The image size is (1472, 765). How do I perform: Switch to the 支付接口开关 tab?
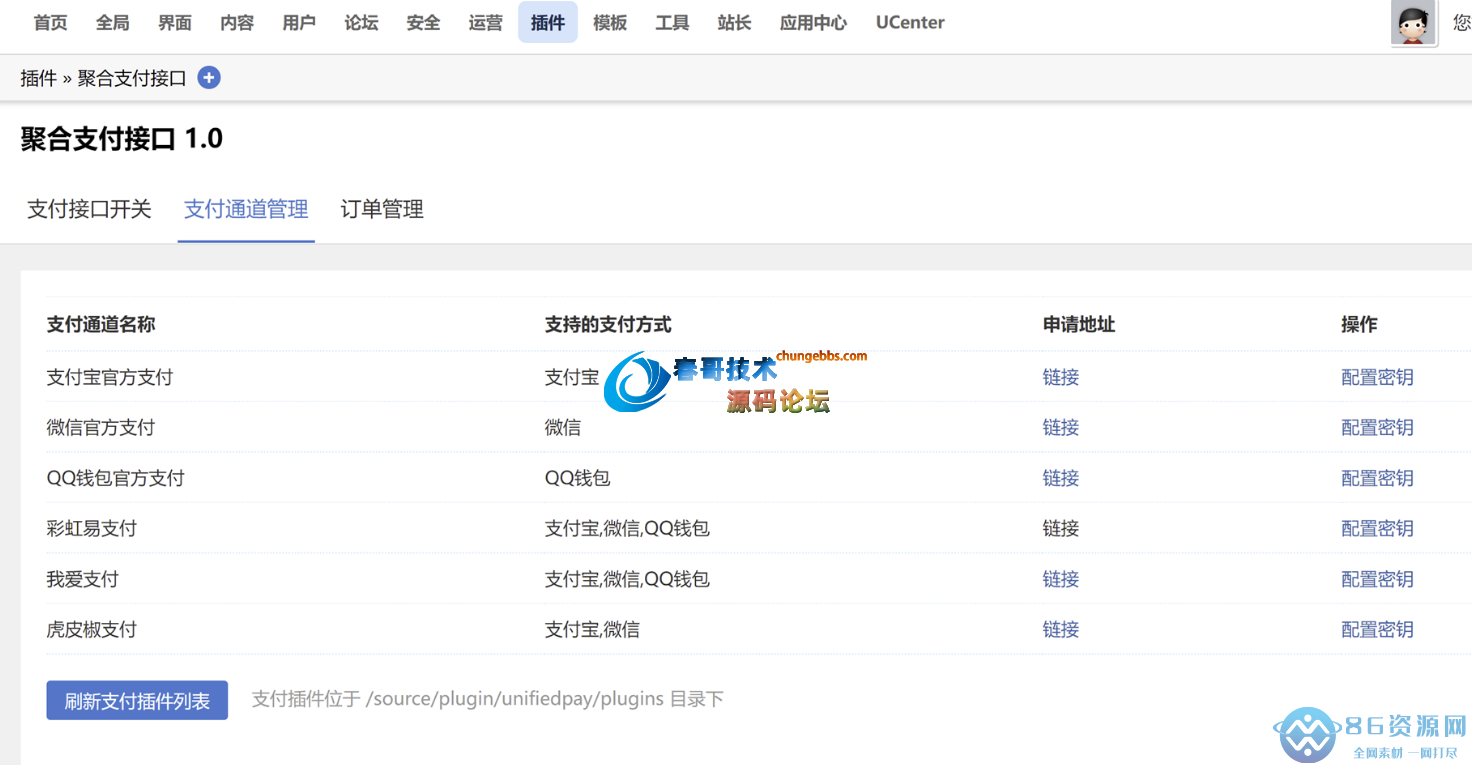(x=89, y=209)
